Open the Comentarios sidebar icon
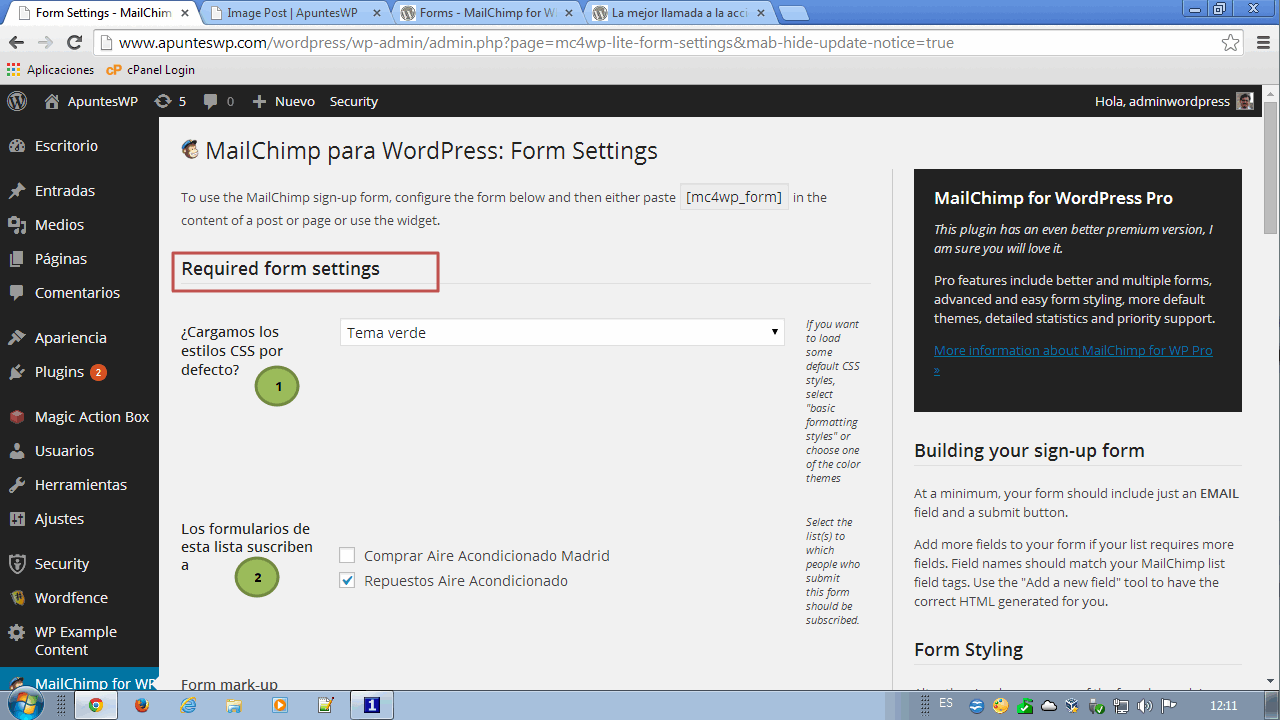 [17, 293]
